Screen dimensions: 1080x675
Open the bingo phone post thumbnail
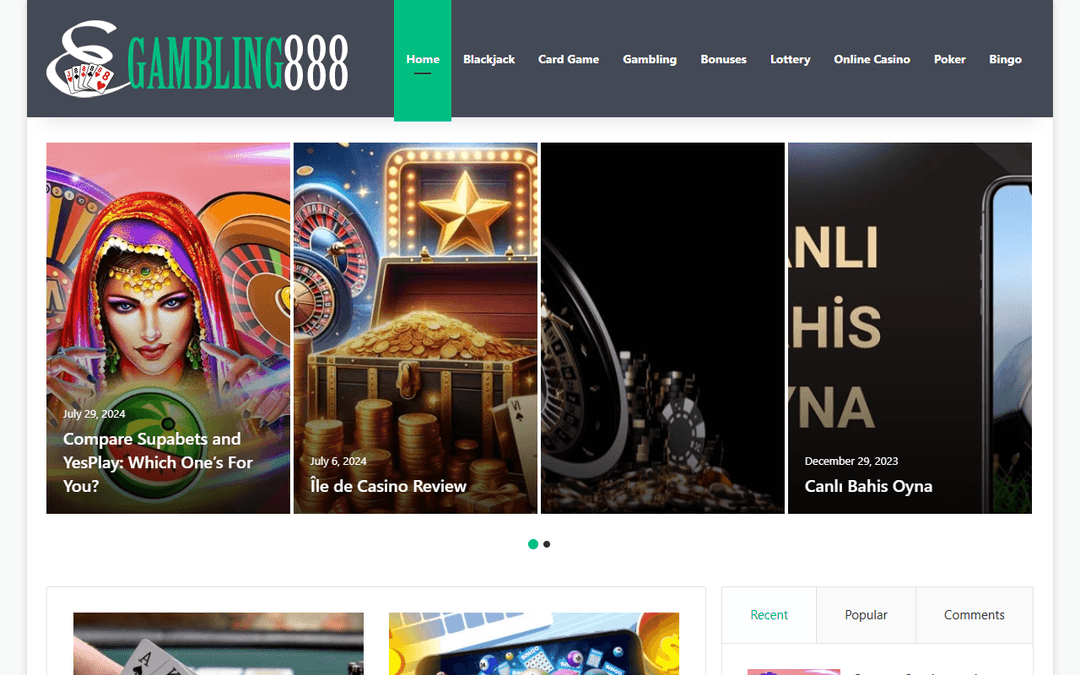pyautogui.click(x=534, y=644)
